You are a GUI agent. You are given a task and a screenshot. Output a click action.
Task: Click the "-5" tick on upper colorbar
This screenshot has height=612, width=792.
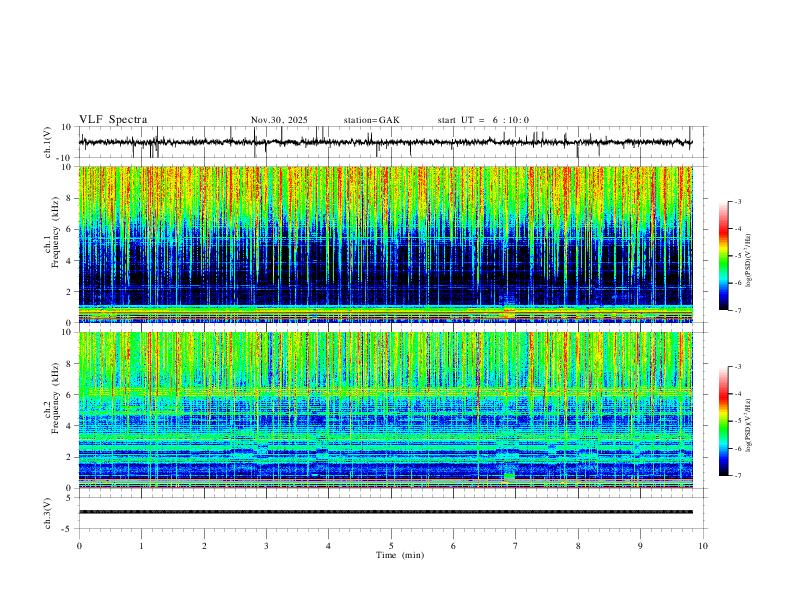click(x=738, y=256)
